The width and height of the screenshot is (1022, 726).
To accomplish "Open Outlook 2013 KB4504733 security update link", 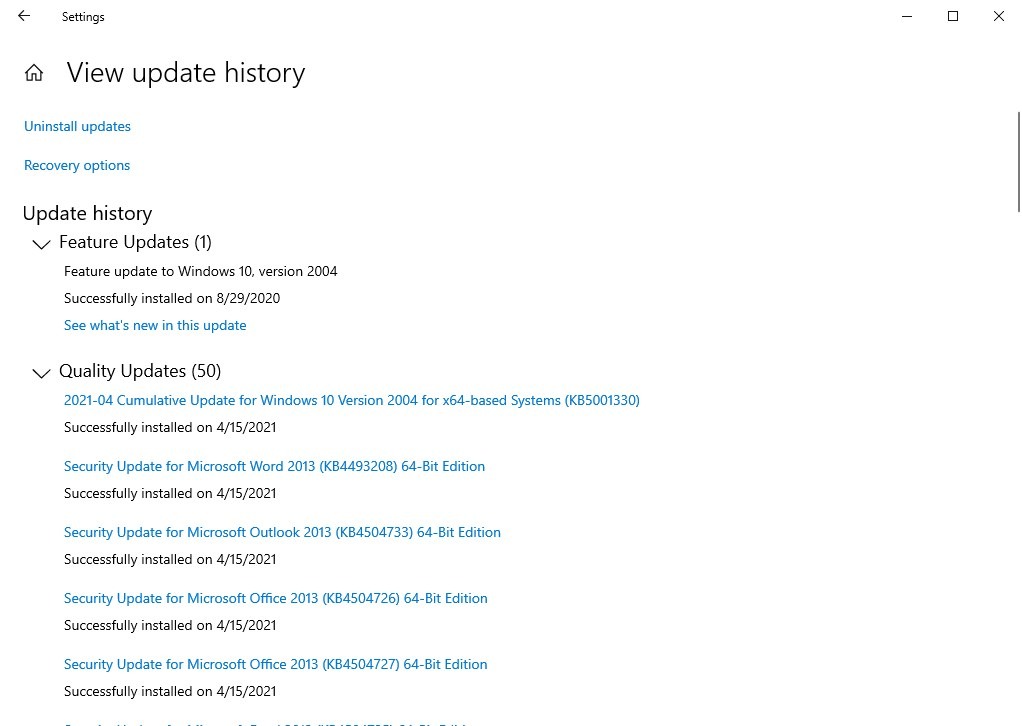I will tap(282, 532).
